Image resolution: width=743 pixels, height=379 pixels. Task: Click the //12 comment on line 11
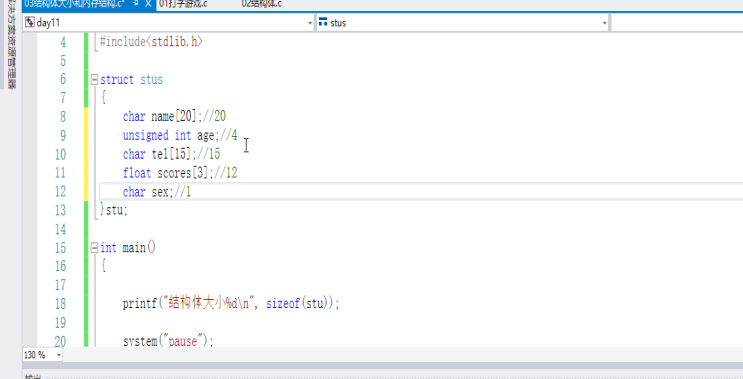[x=226, y=173]
